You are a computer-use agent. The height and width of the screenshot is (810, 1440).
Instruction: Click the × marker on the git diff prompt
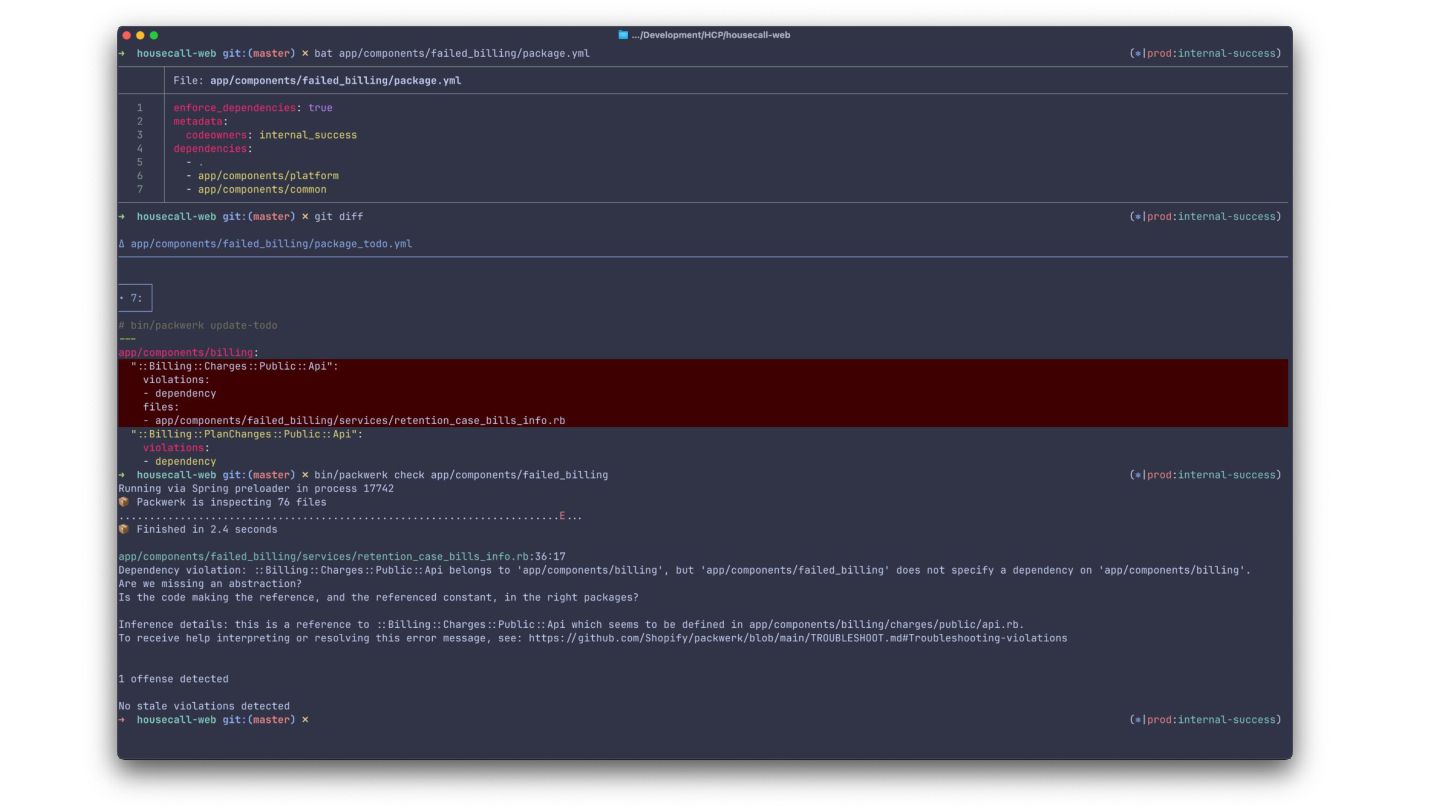305,217
